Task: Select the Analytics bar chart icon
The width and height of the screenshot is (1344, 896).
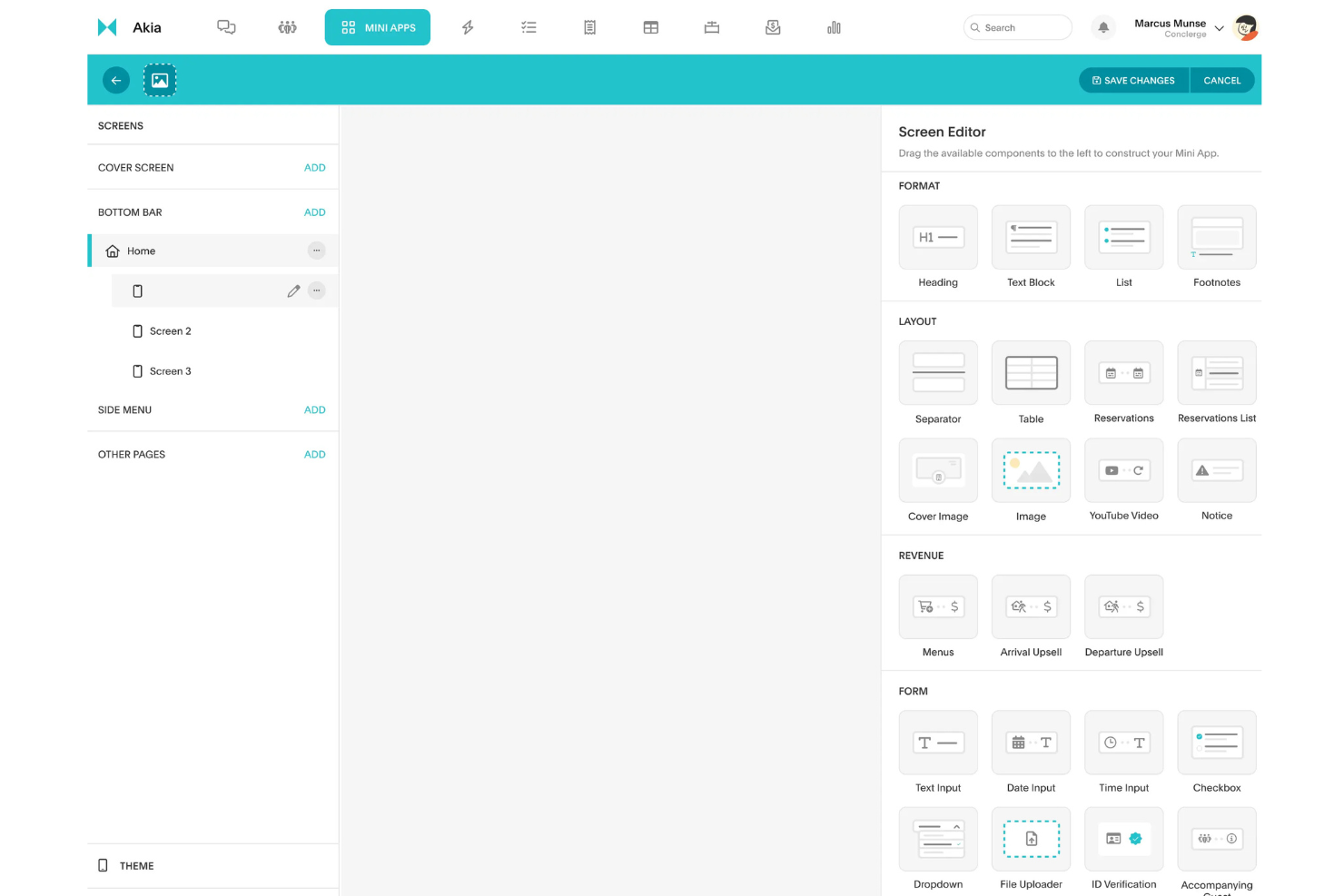Action: point(834,27)
